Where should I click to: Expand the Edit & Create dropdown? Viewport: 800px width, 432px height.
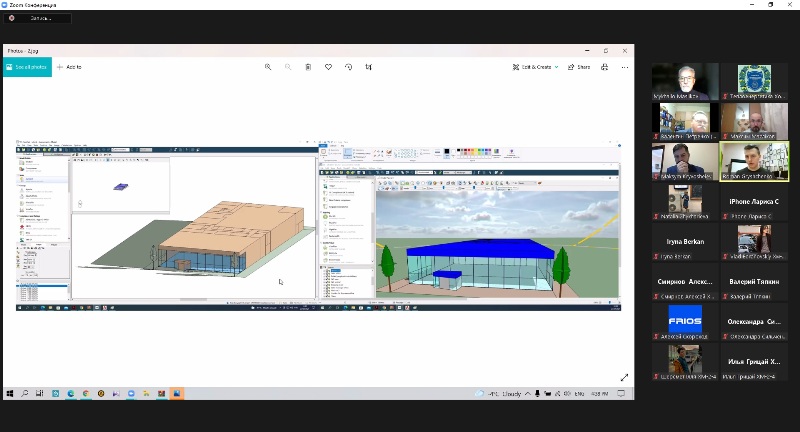click(x=535, y=67)
